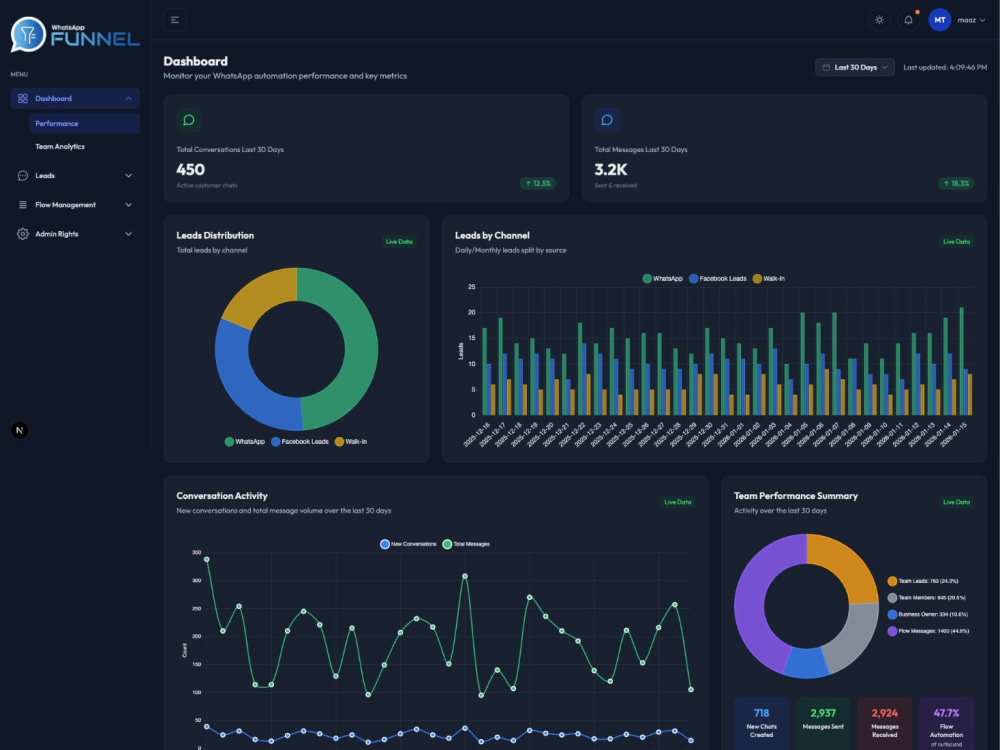Click the Leads chat bubble icon
Viewport: 1000px width, 750px height.
(x=23, y=175)
